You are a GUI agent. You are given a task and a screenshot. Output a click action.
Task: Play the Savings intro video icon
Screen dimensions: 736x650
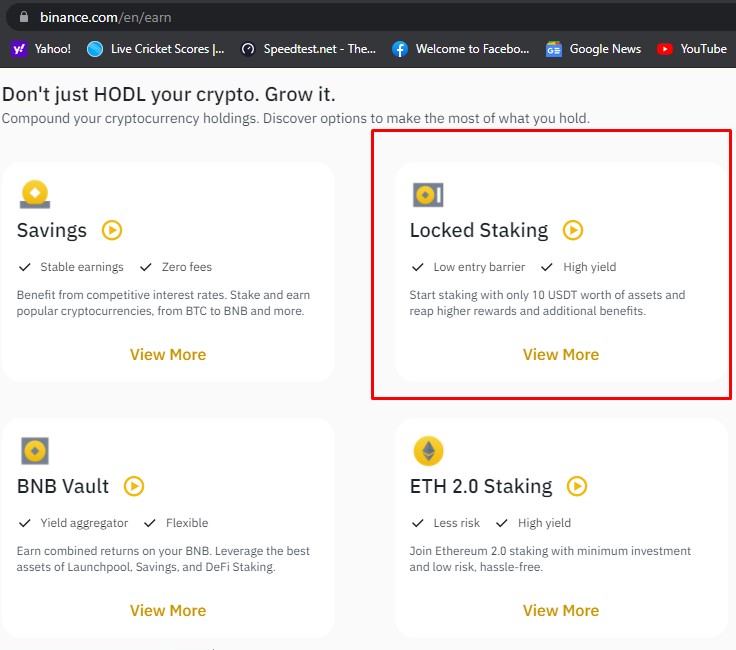[112, 230]
